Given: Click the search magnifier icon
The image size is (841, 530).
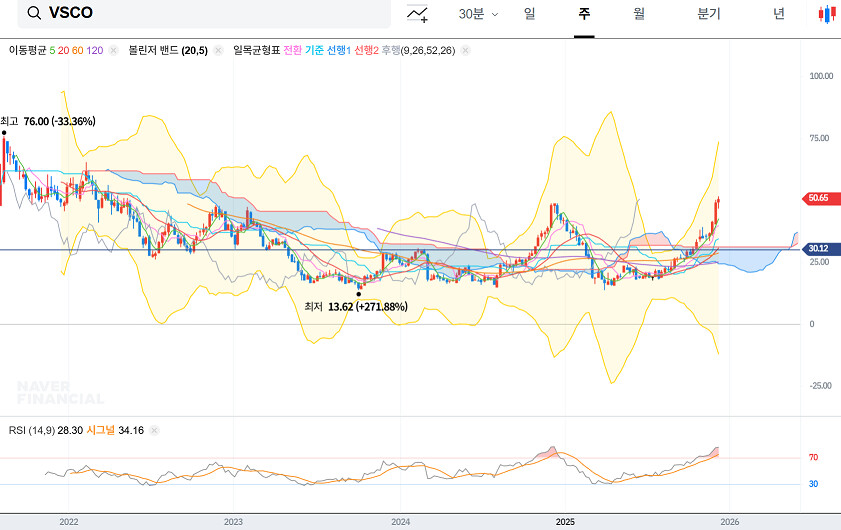Looking at the screenshot, I should point(34,13).
